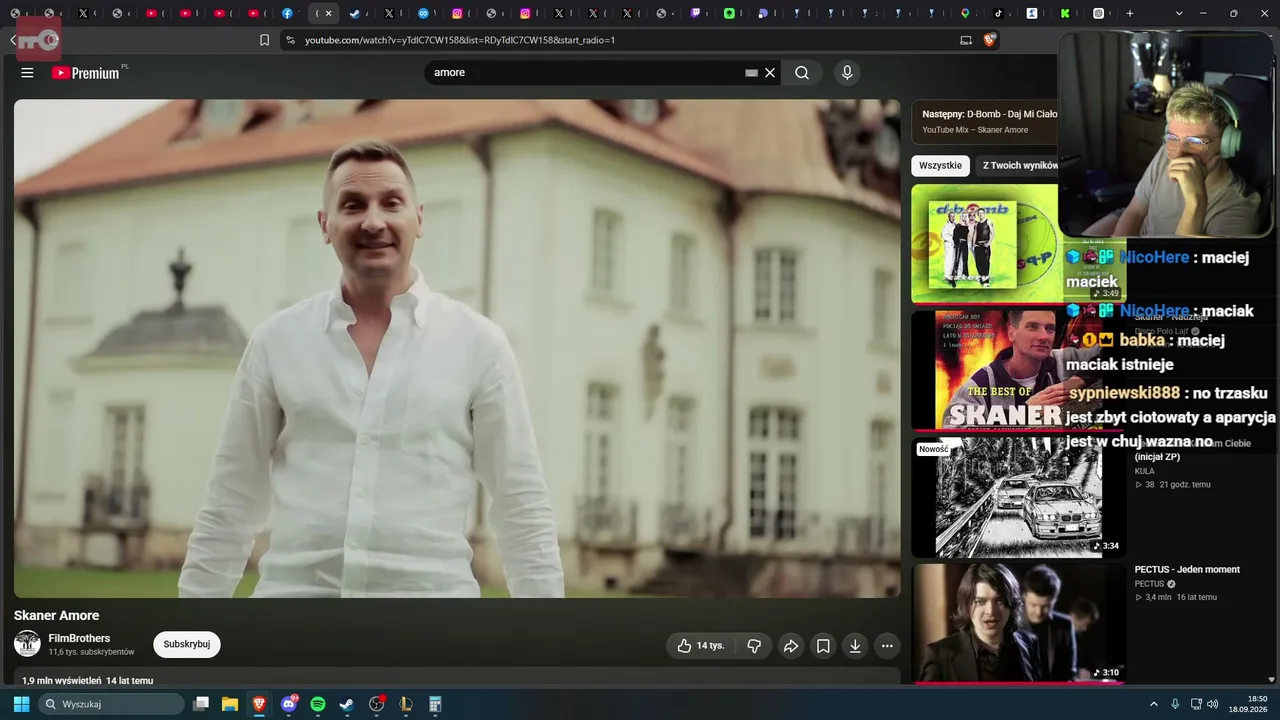
Task: Dislike the video with thumbs down
Action: [x=754, y=646]
